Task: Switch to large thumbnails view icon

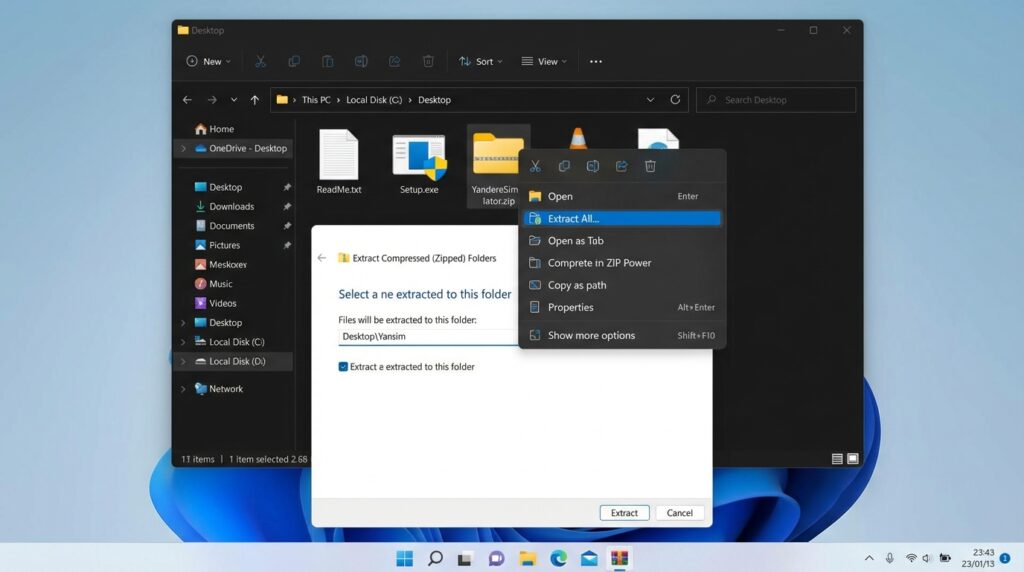Action: pos(852,459)
